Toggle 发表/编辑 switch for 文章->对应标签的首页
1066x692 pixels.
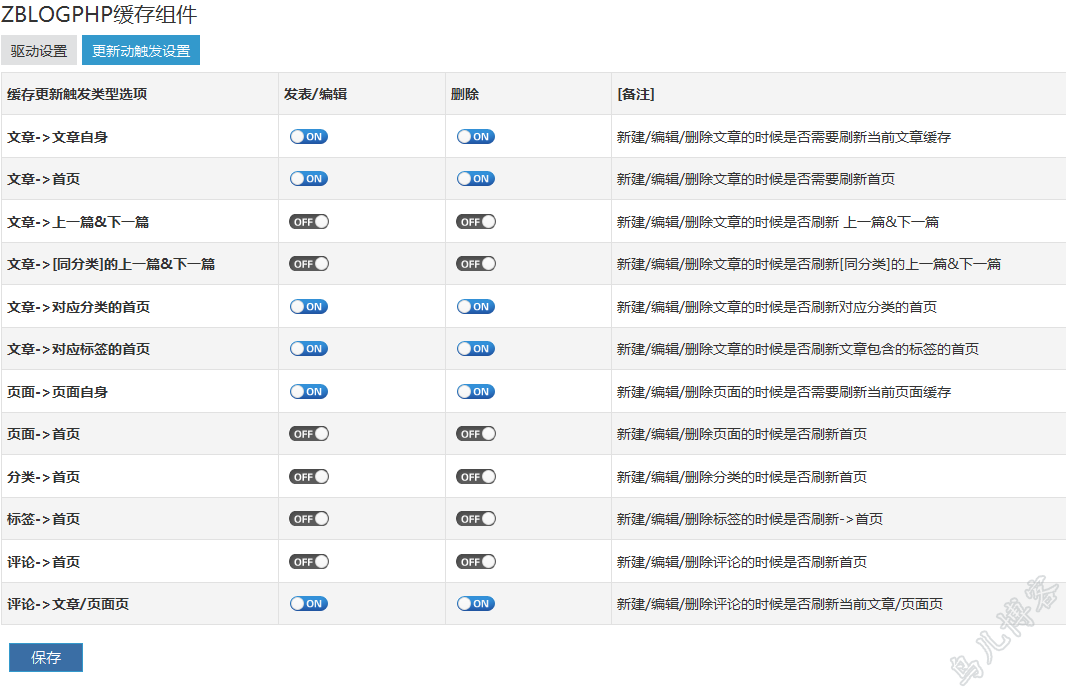(309, 349)
